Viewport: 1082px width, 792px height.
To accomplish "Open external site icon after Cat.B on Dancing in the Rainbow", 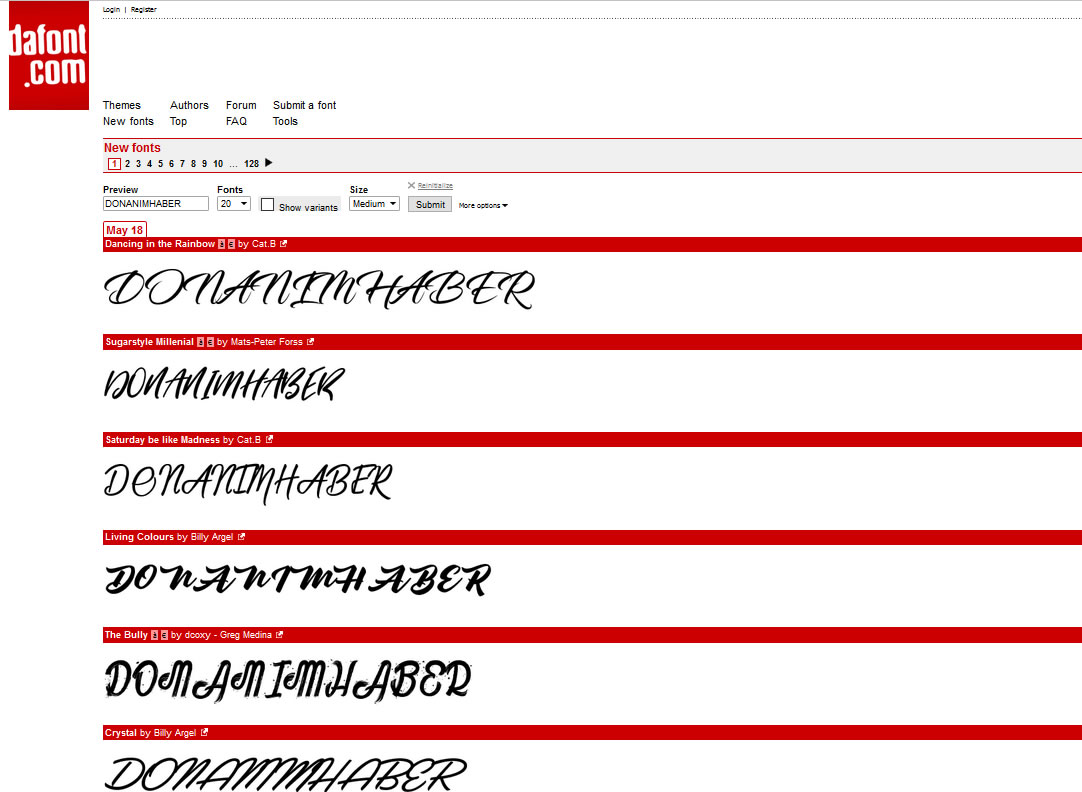I will click(283, 244).
